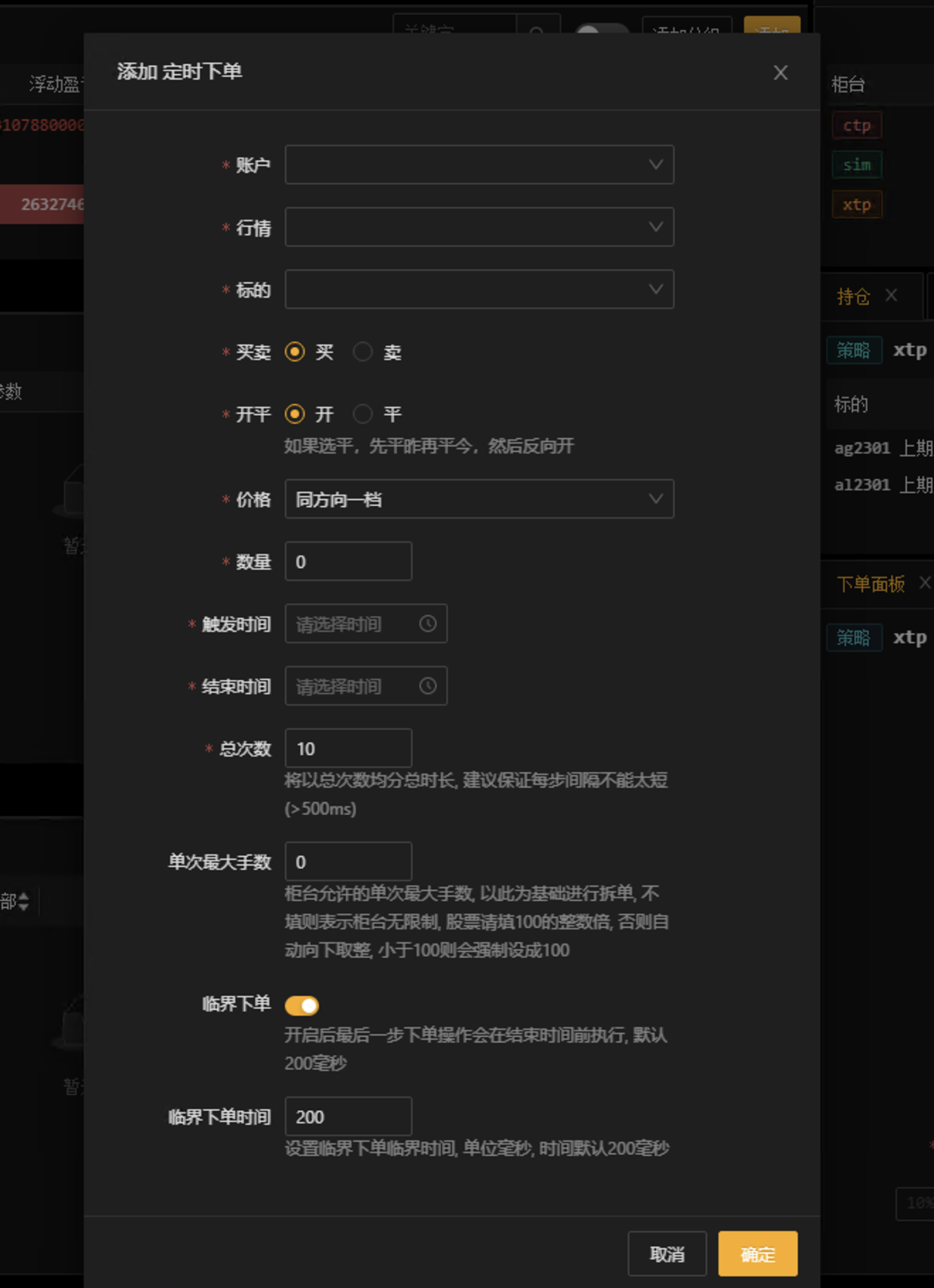
Task: Toggle the switch in background toolbar
Action: (602, 29)
